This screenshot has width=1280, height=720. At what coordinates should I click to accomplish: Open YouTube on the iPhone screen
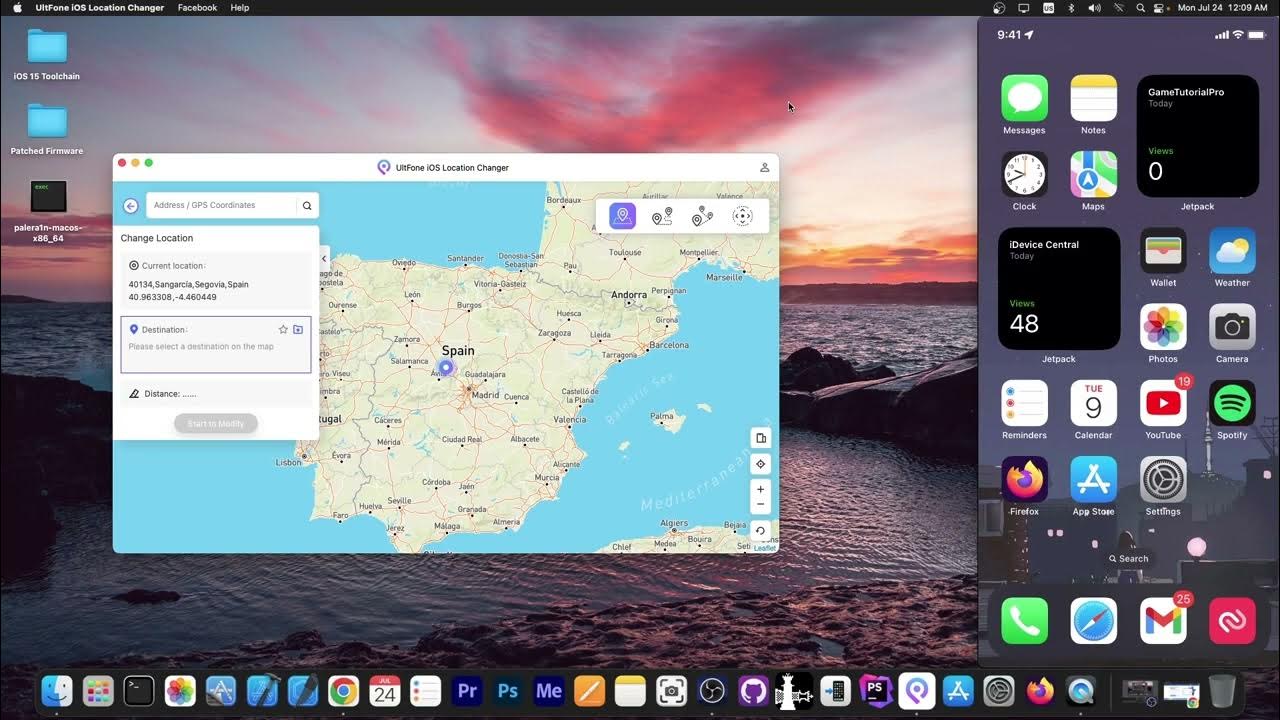coord(1163,403)
